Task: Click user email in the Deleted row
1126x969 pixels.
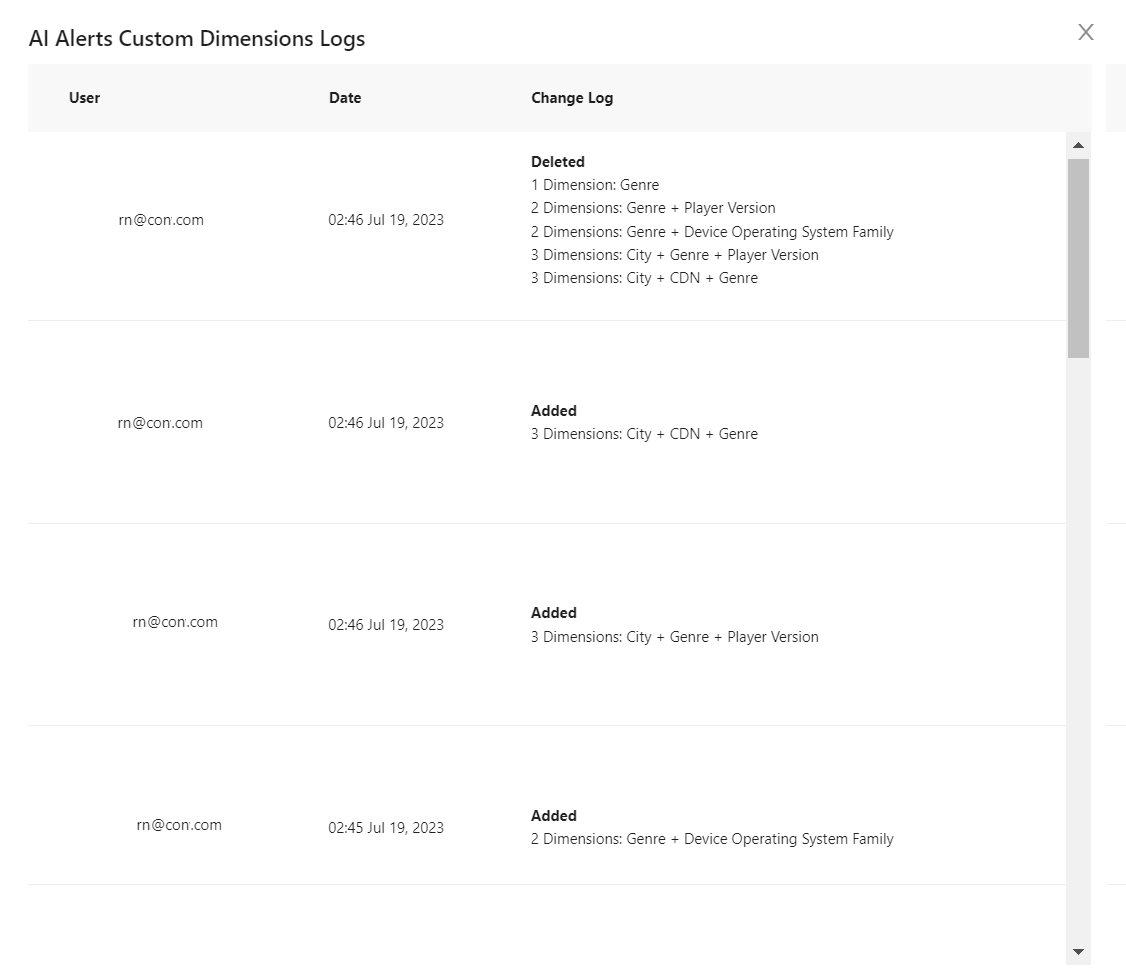Action: click(161, 220)
